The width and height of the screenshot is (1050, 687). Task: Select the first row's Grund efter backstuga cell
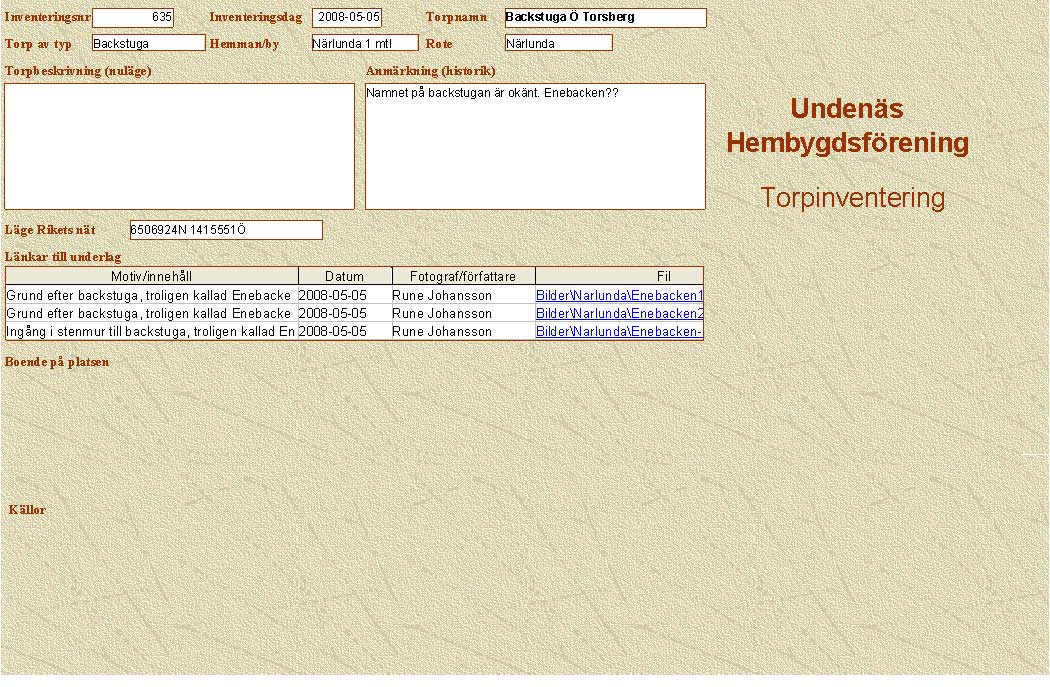coord(149,296)
